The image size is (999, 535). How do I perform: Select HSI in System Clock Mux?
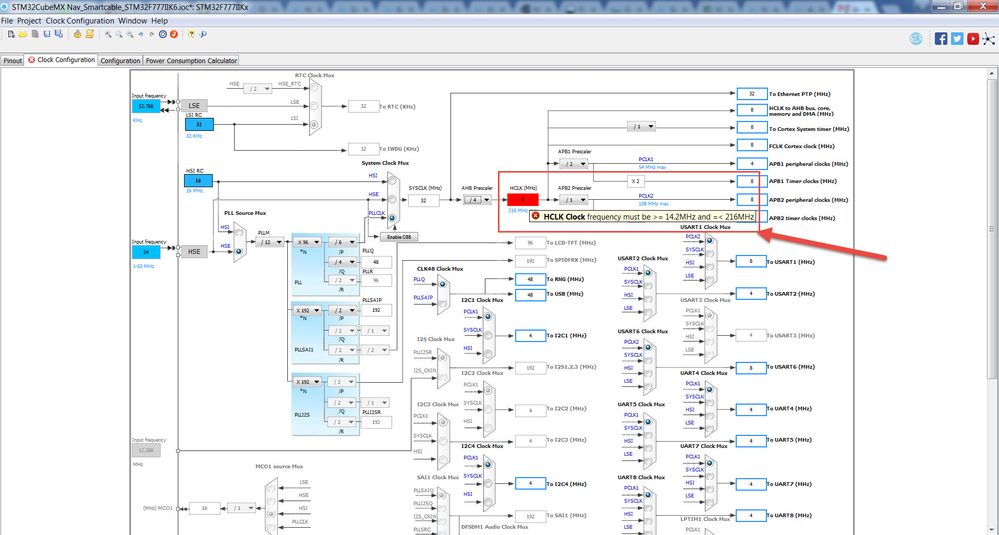(392, 182)
